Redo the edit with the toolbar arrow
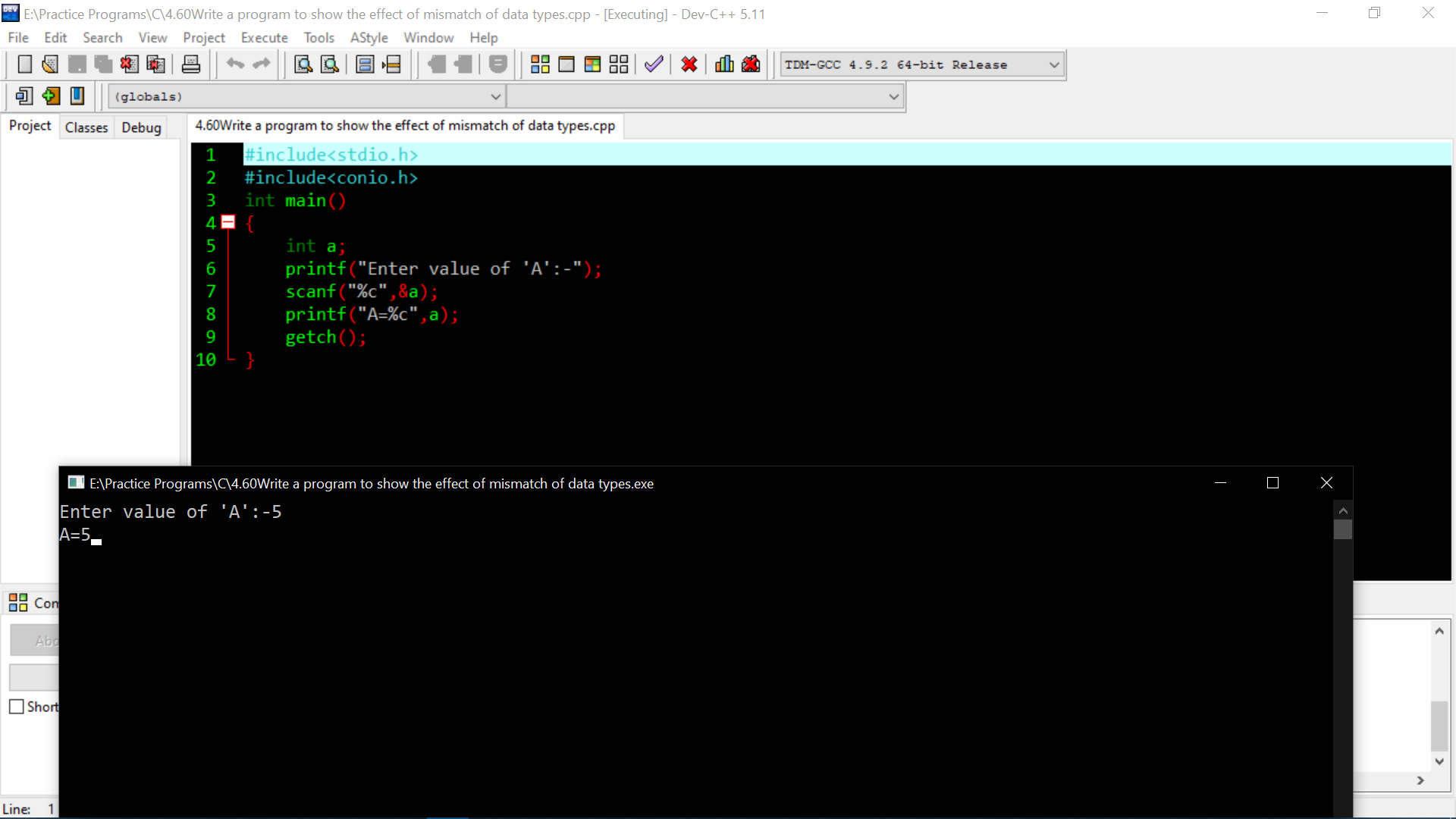 coord(262,64)
